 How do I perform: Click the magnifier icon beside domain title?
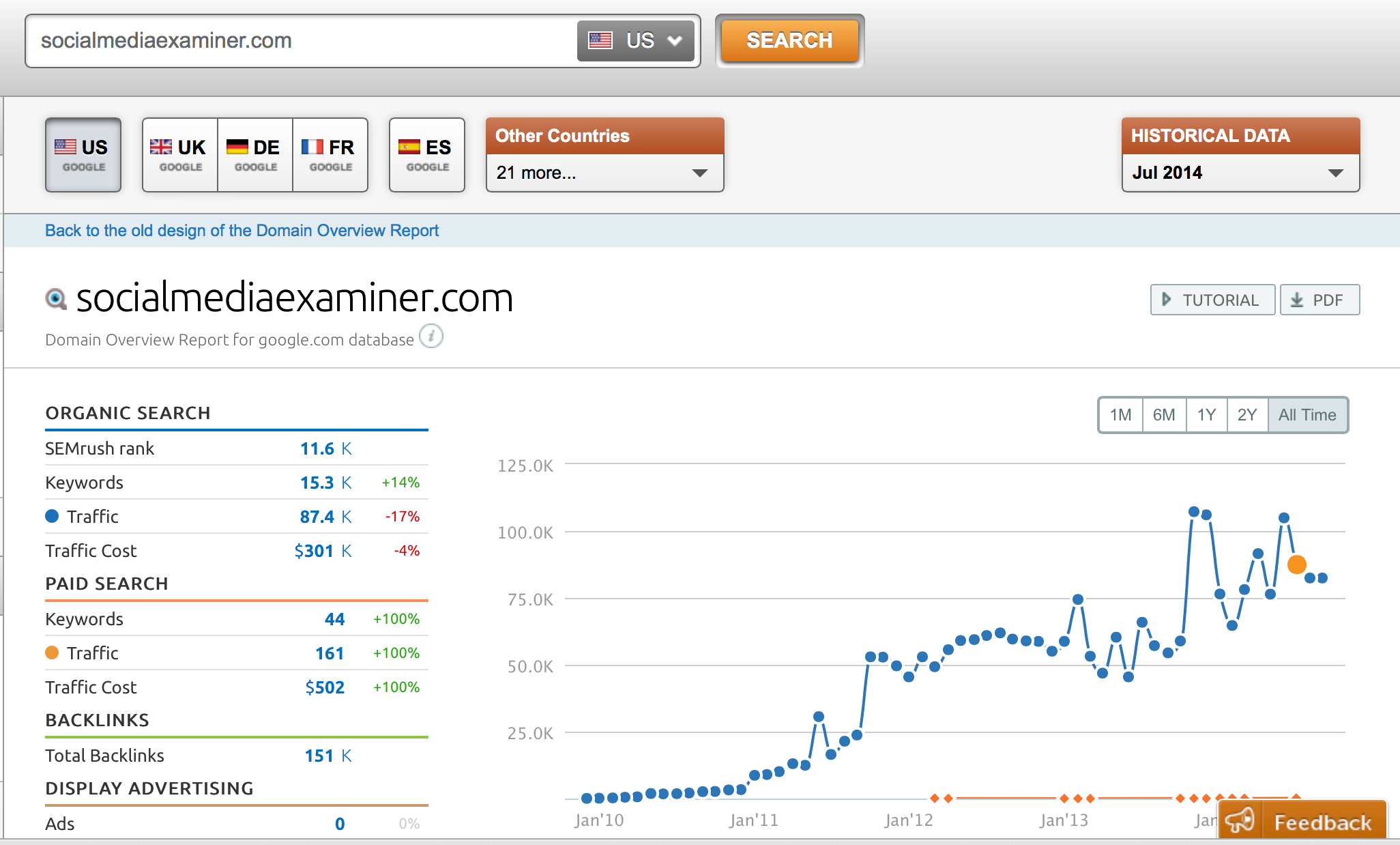56,299
